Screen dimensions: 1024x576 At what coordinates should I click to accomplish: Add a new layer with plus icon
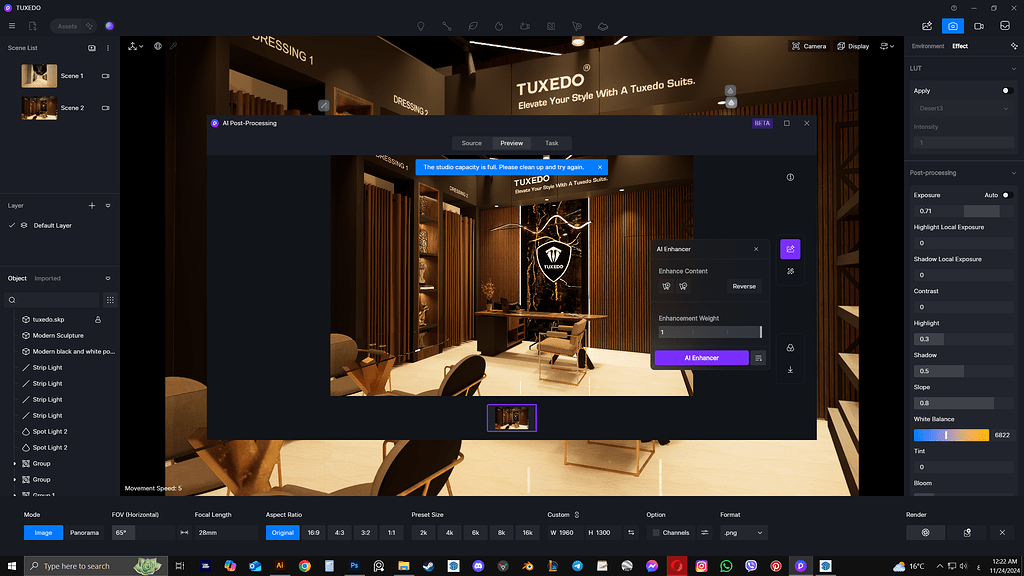pos(92,206)
